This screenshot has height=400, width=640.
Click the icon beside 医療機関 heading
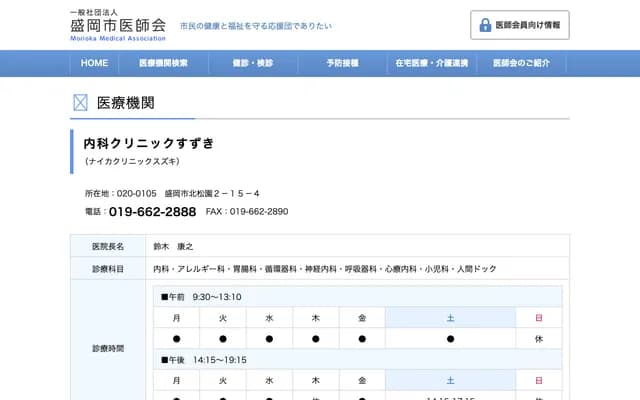81,103
